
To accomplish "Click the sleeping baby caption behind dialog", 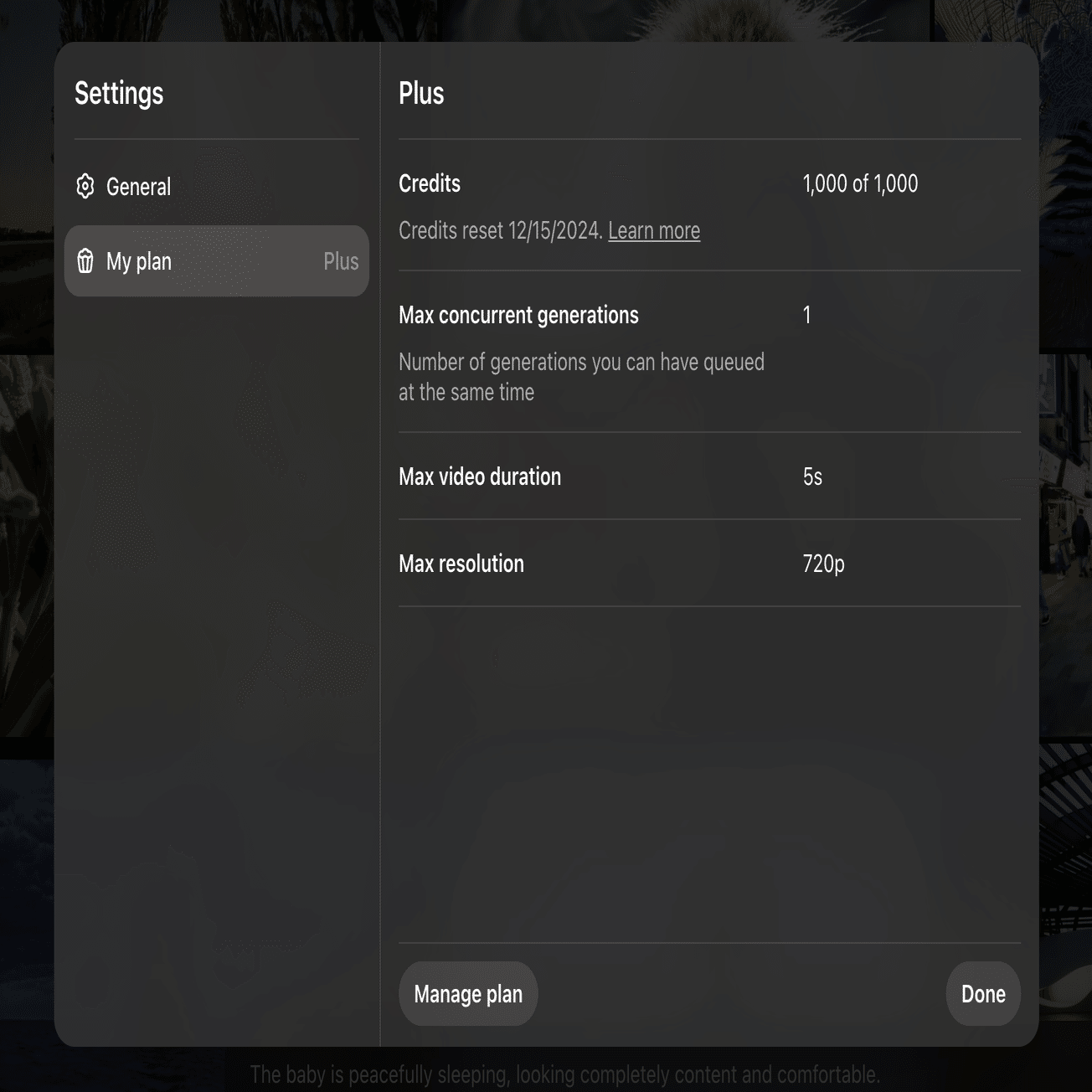I will point(565,1074).
